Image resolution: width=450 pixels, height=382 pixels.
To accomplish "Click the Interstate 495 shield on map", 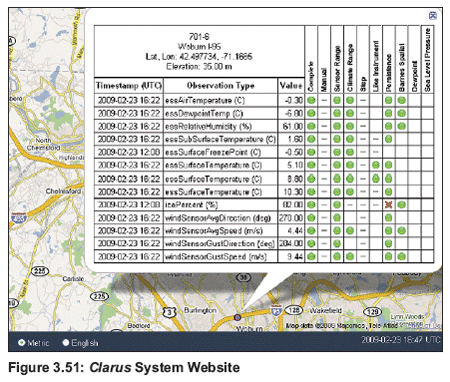I will (19, 218).
